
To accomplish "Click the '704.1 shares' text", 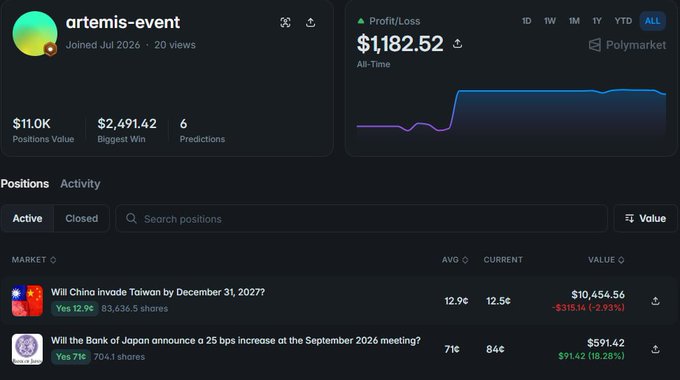I will pos(119,357).
